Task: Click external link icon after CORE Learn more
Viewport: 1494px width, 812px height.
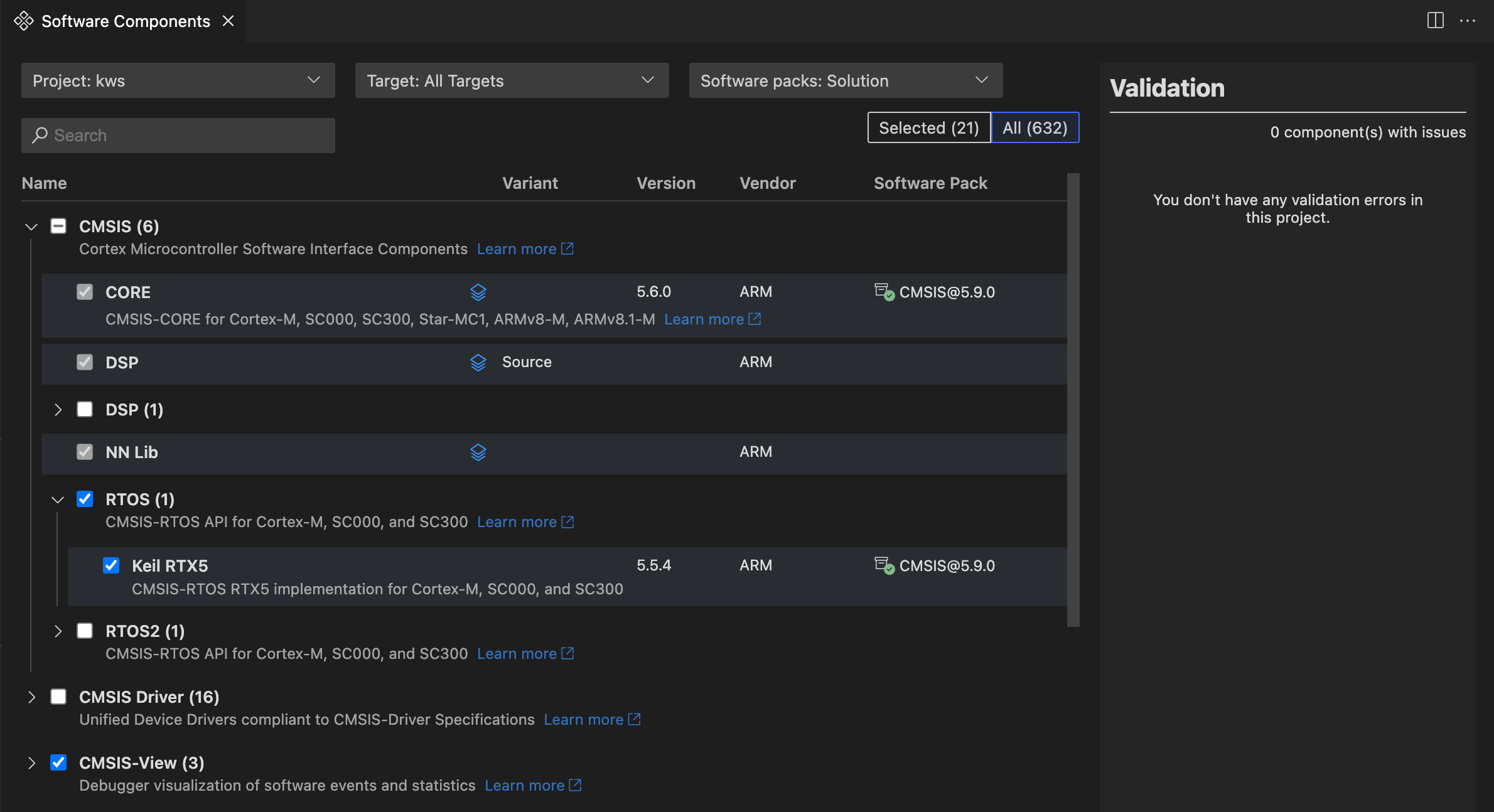Action: point(755,319)
